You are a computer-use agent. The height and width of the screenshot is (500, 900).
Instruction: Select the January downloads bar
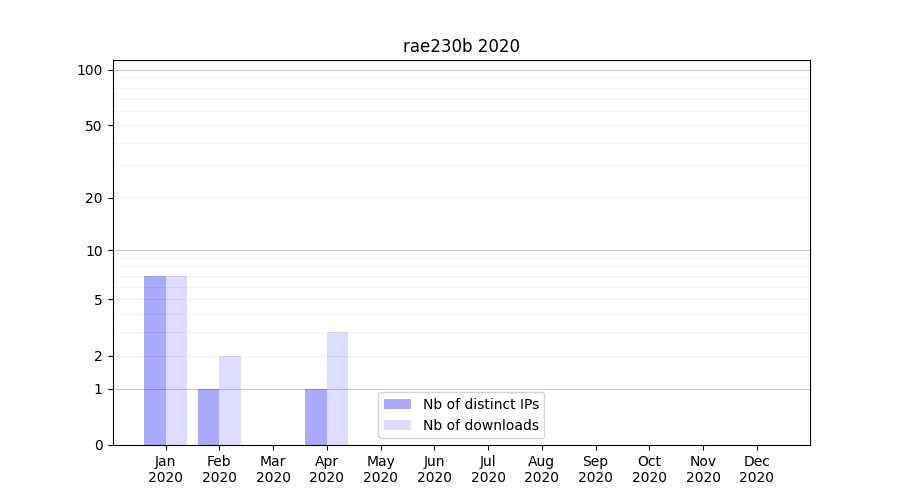click(x=177, y=360)
